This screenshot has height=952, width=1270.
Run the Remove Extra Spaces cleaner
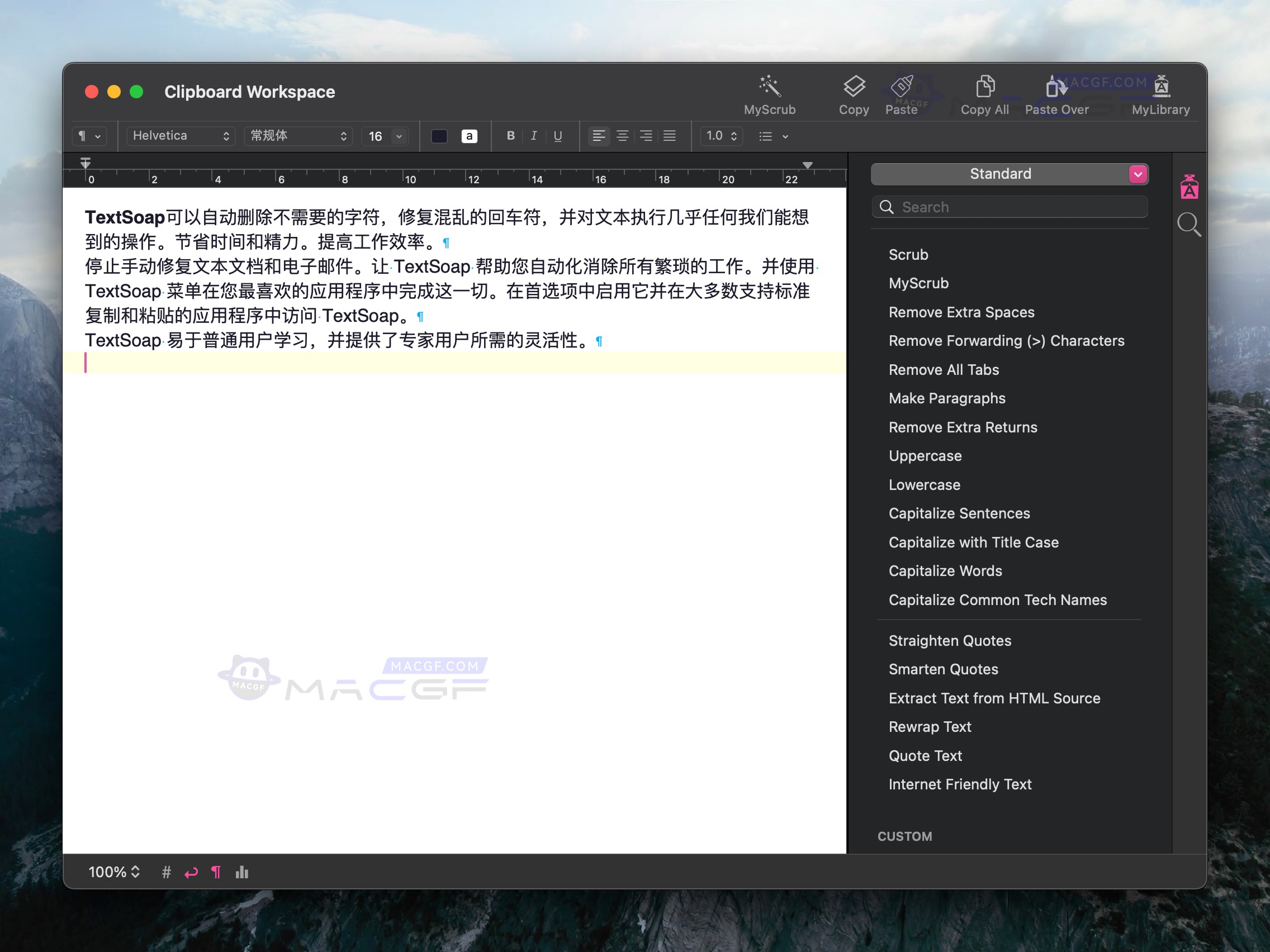961,312
